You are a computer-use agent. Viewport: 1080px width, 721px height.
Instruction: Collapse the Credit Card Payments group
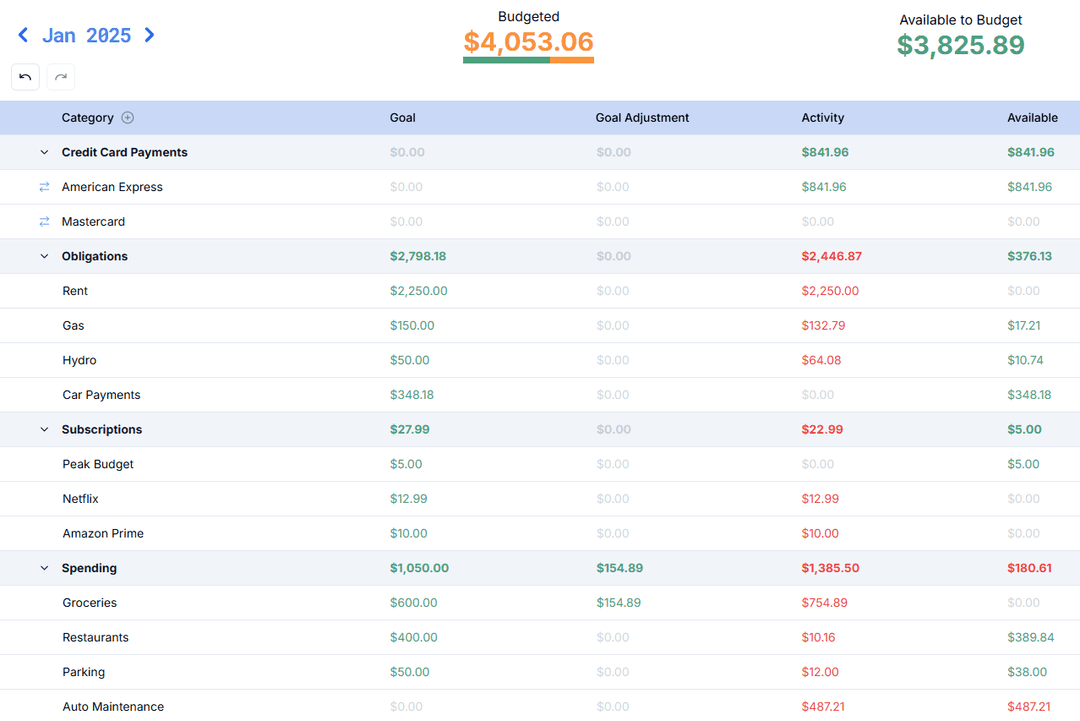[44, 153]
